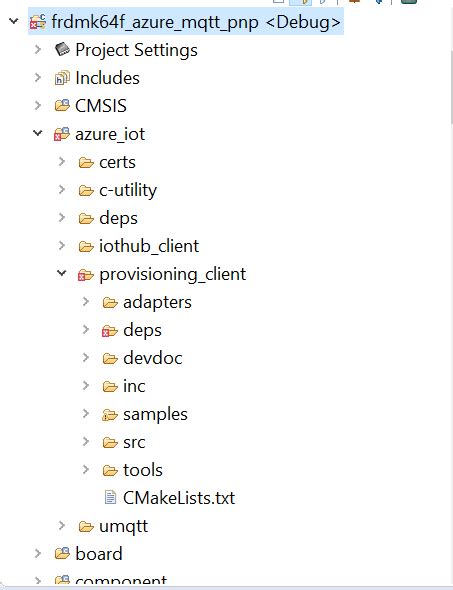Click the vertical scrollbar of the project tree
This screenshot has height=590, width=453.
[451, 87]
